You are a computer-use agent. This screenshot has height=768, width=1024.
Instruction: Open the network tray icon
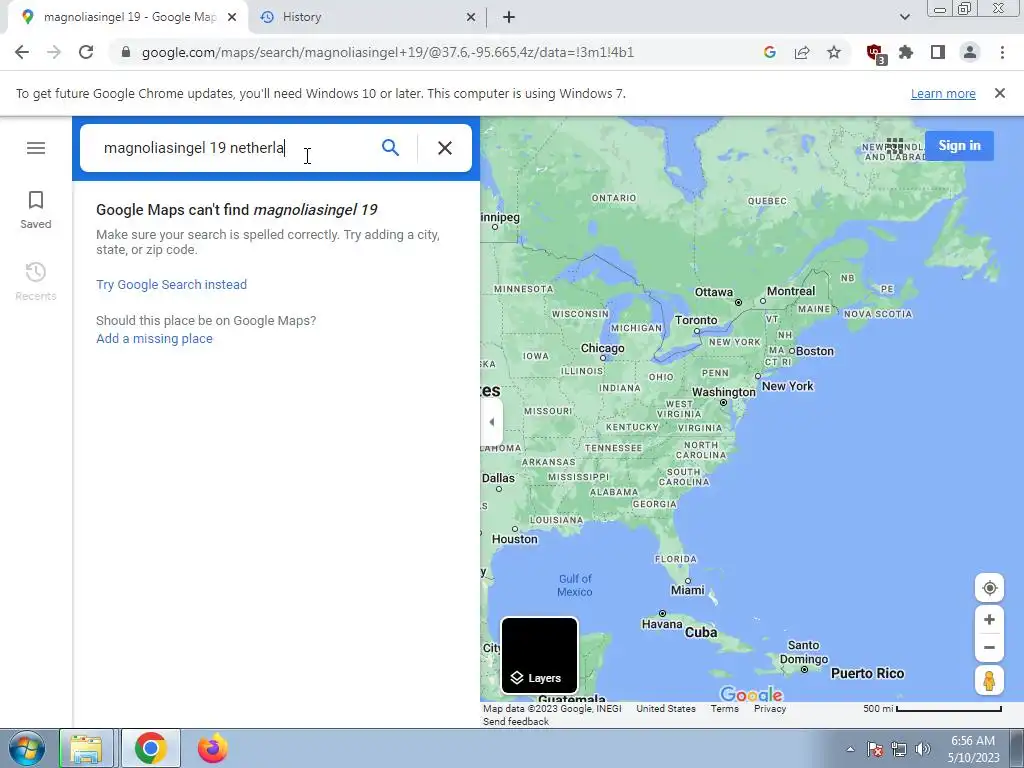(899, 749)
